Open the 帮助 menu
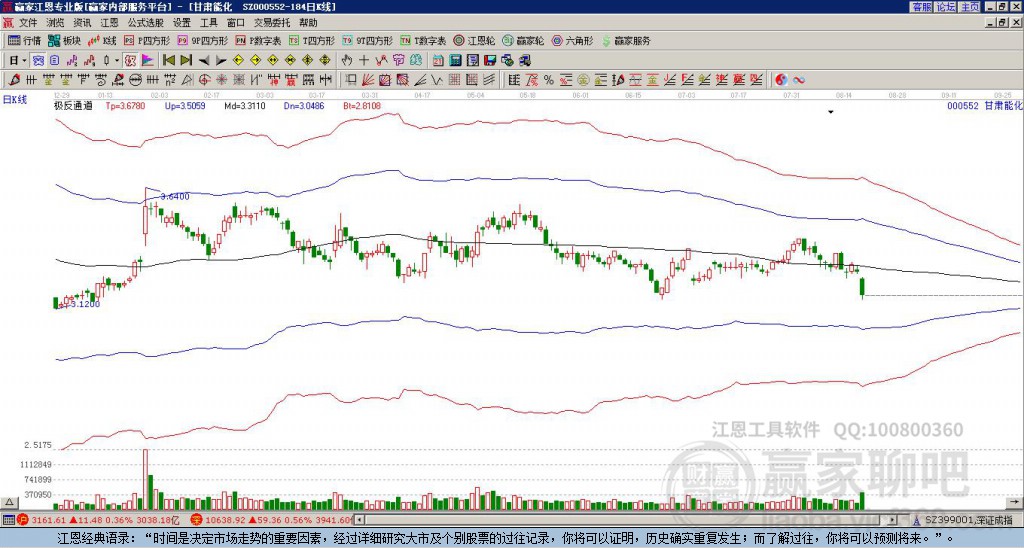The height and width of the screenshot is (548, 1024). click(308, 23)
